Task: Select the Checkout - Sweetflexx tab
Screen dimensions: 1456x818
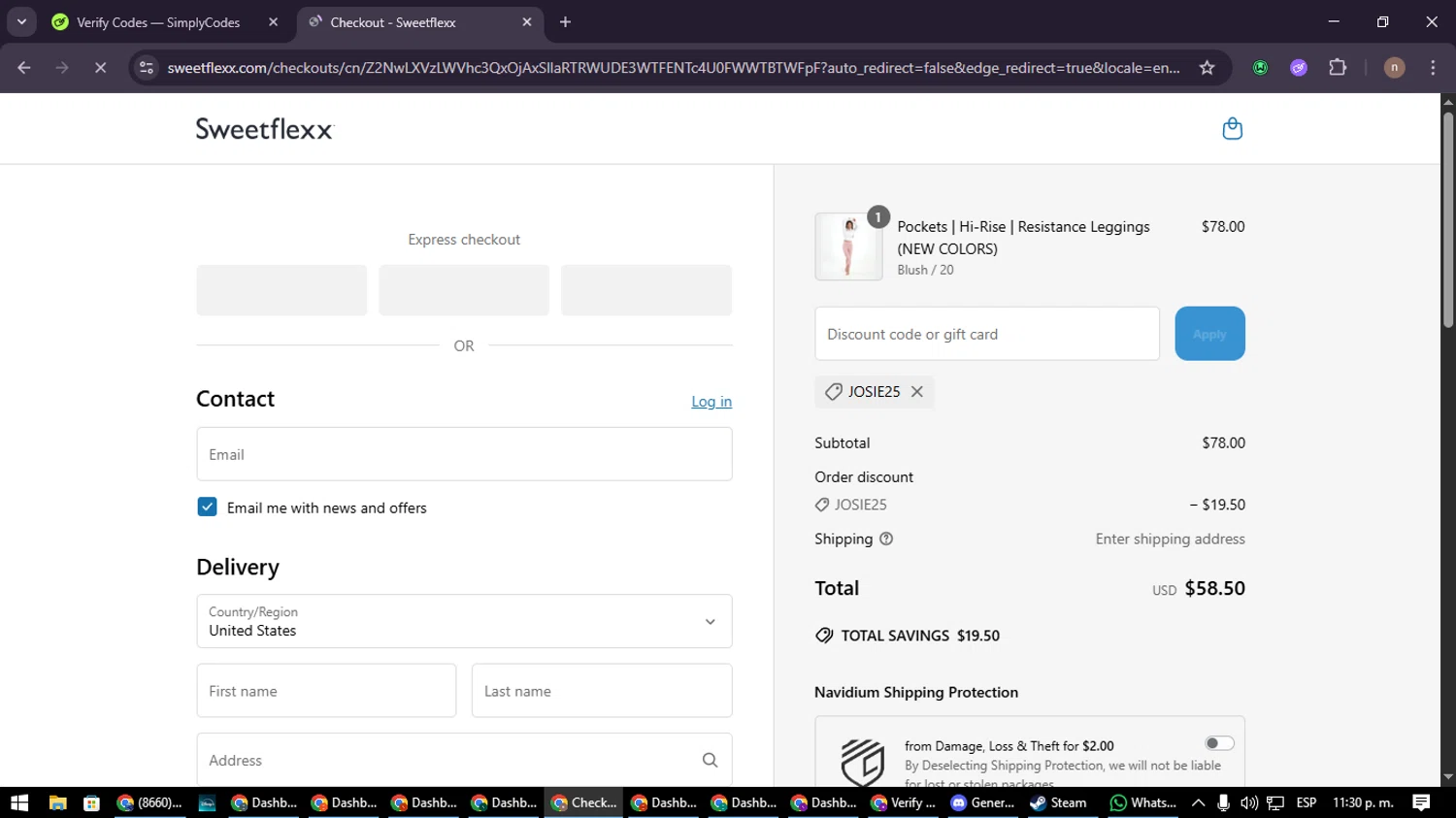Action: (x=392, y=22)
